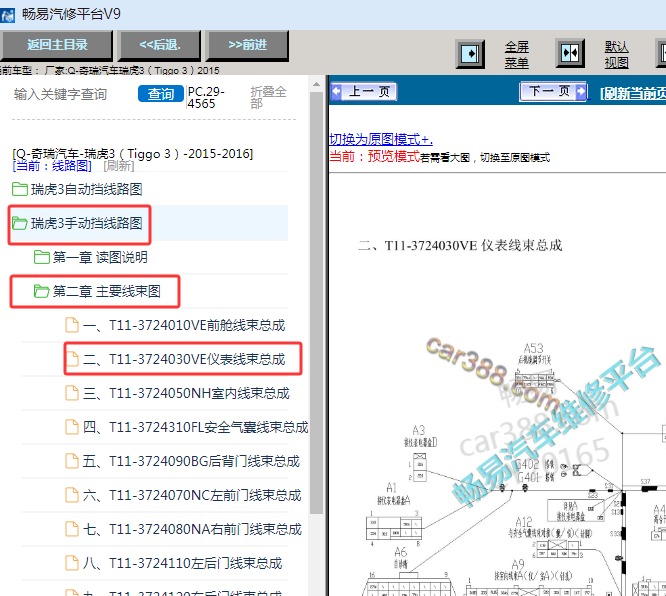Open 一、T11-3724010VE前舱线束总成 document

175,325
